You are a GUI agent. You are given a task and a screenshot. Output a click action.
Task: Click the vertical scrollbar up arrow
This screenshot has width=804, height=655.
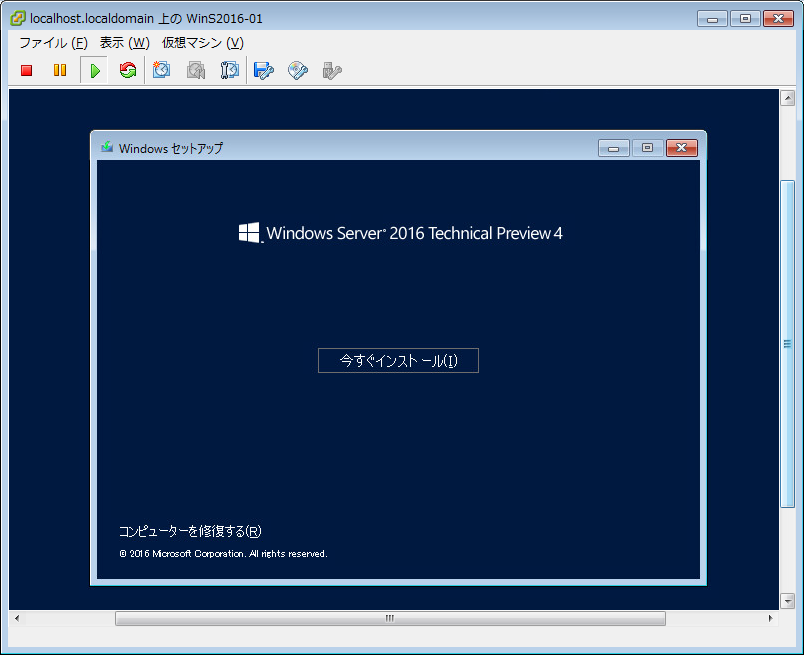tap(787, 97)
